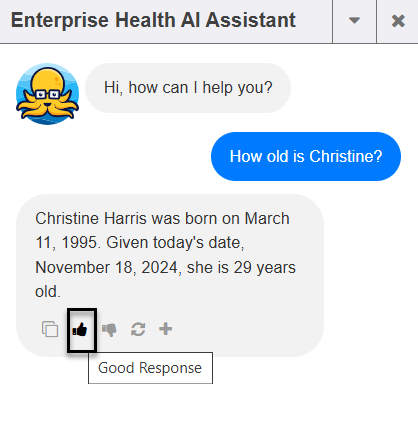Viewport: 418px width, 427px height.
Task: Expand the header dropdown arrow
Action: pos(354,21)
